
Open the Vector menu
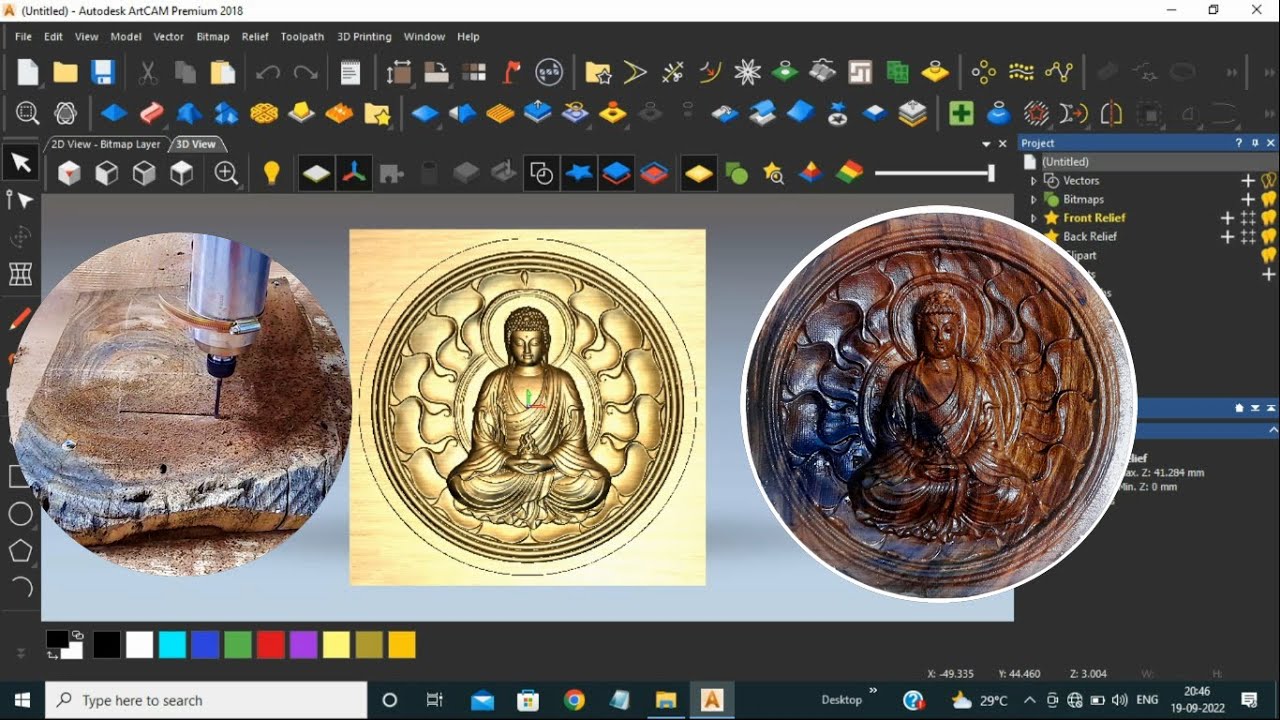(168, 36)
